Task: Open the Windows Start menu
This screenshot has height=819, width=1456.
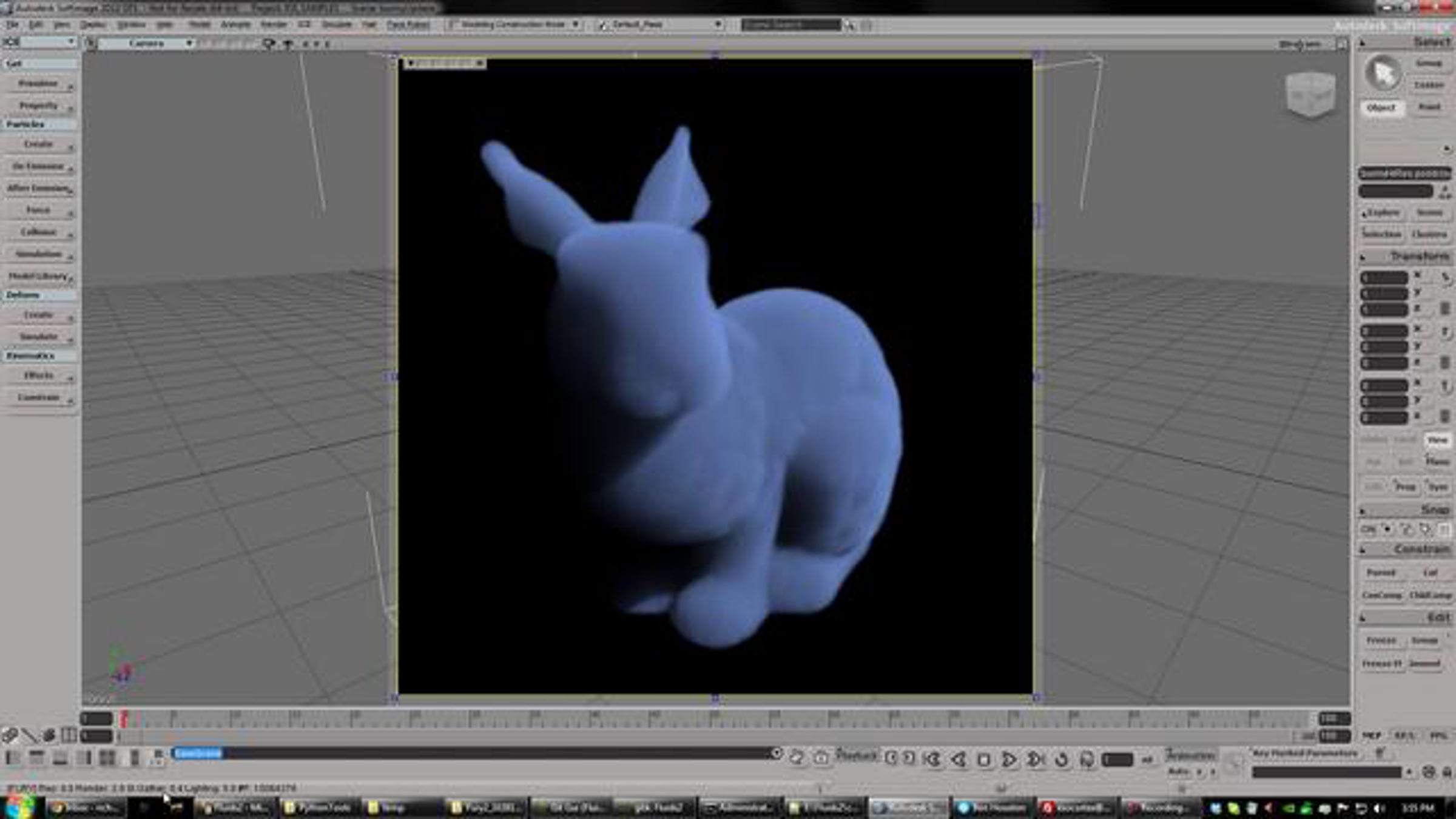Action: 19,807
